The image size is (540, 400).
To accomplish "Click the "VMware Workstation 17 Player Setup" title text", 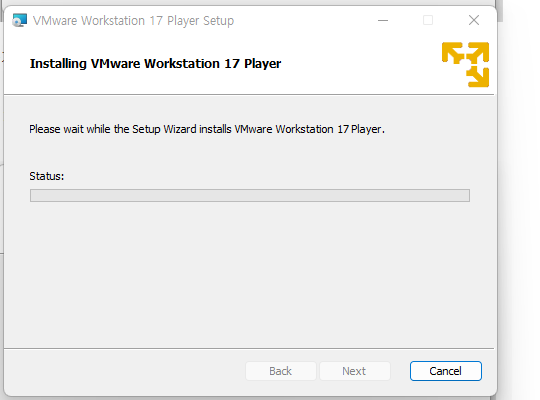I will (133, 21).
